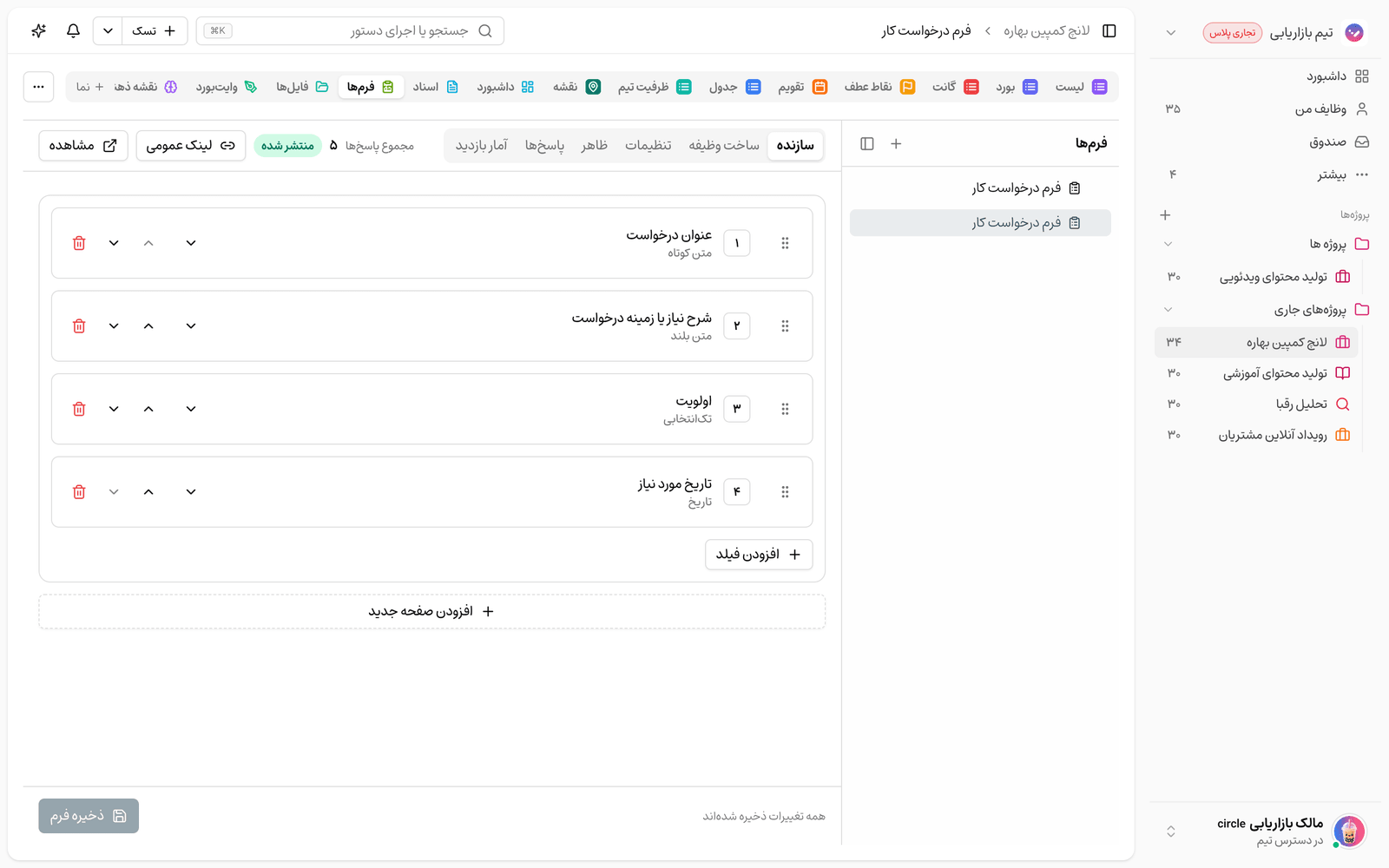Expand the تیم بازاریابی workspace switcher
This screenshot has height=868, width=1389.
click(1170, 33)
